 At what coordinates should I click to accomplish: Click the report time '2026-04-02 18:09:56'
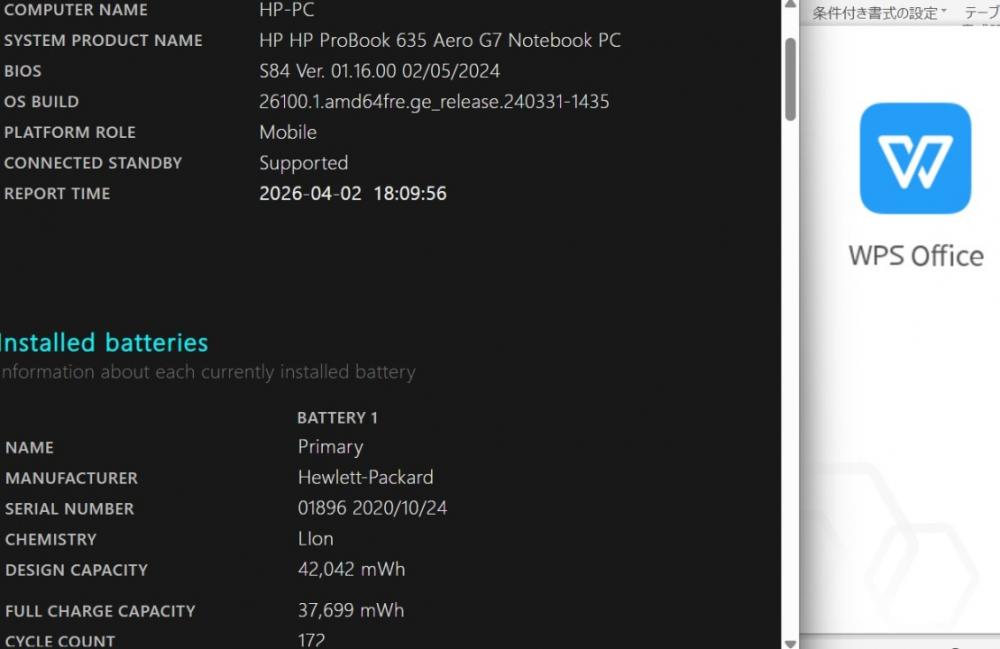pyautogui.click(x=353, y=193)
